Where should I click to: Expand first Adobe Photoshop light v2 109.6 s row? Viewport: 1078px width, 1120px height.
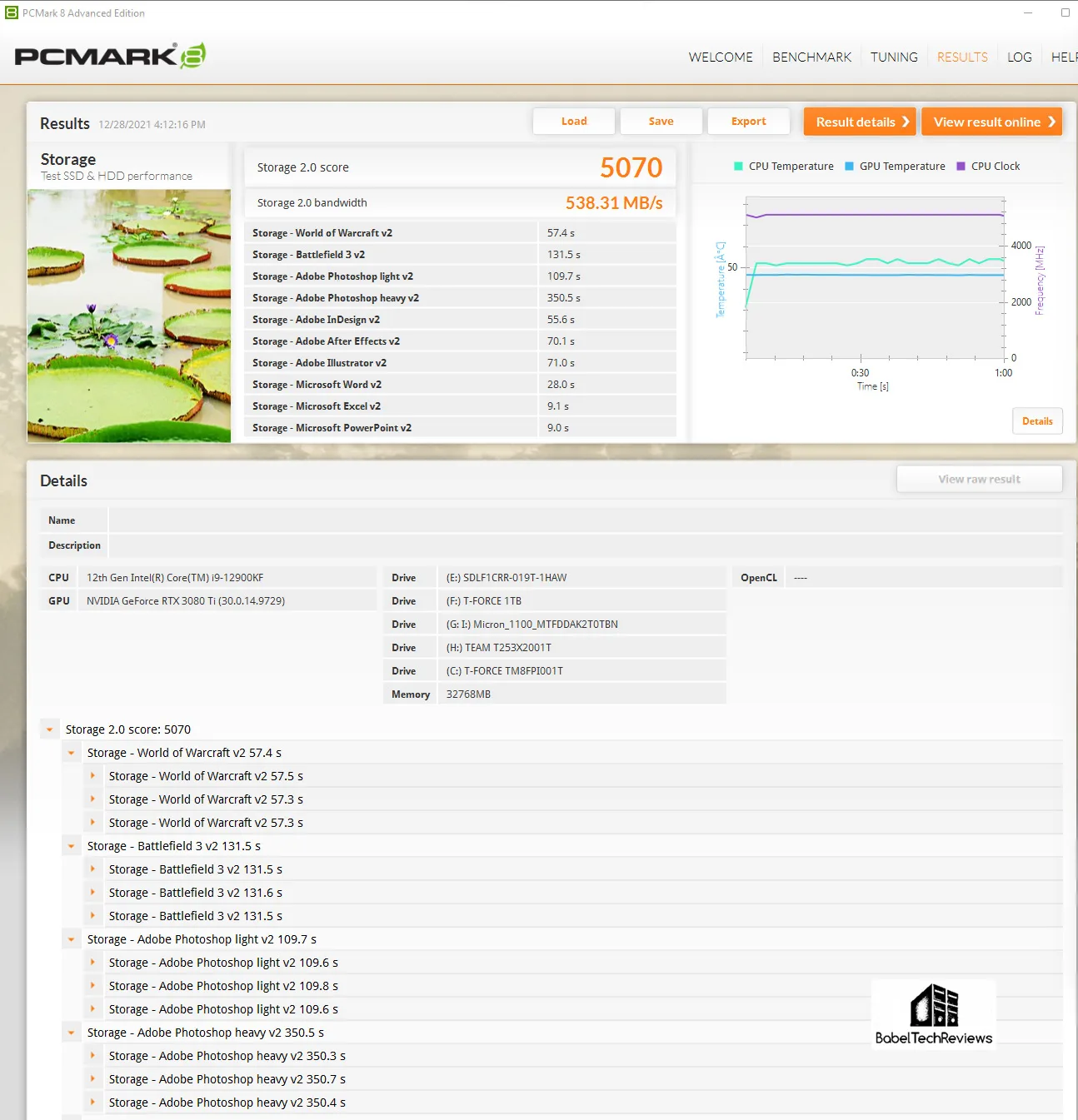pos(92,963)
